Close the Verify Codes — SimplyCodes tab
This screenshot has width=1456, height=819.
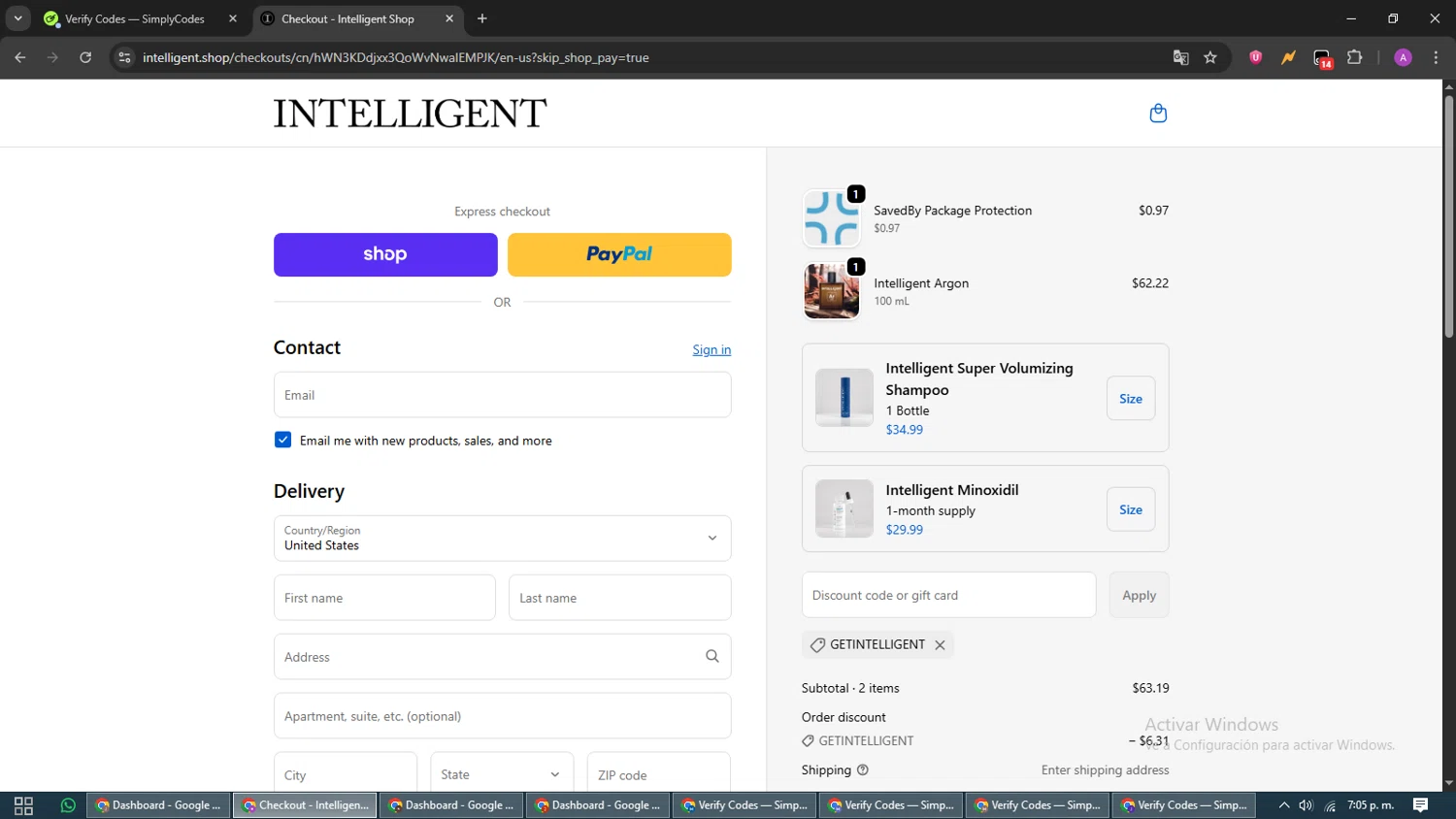coord(233,18)
